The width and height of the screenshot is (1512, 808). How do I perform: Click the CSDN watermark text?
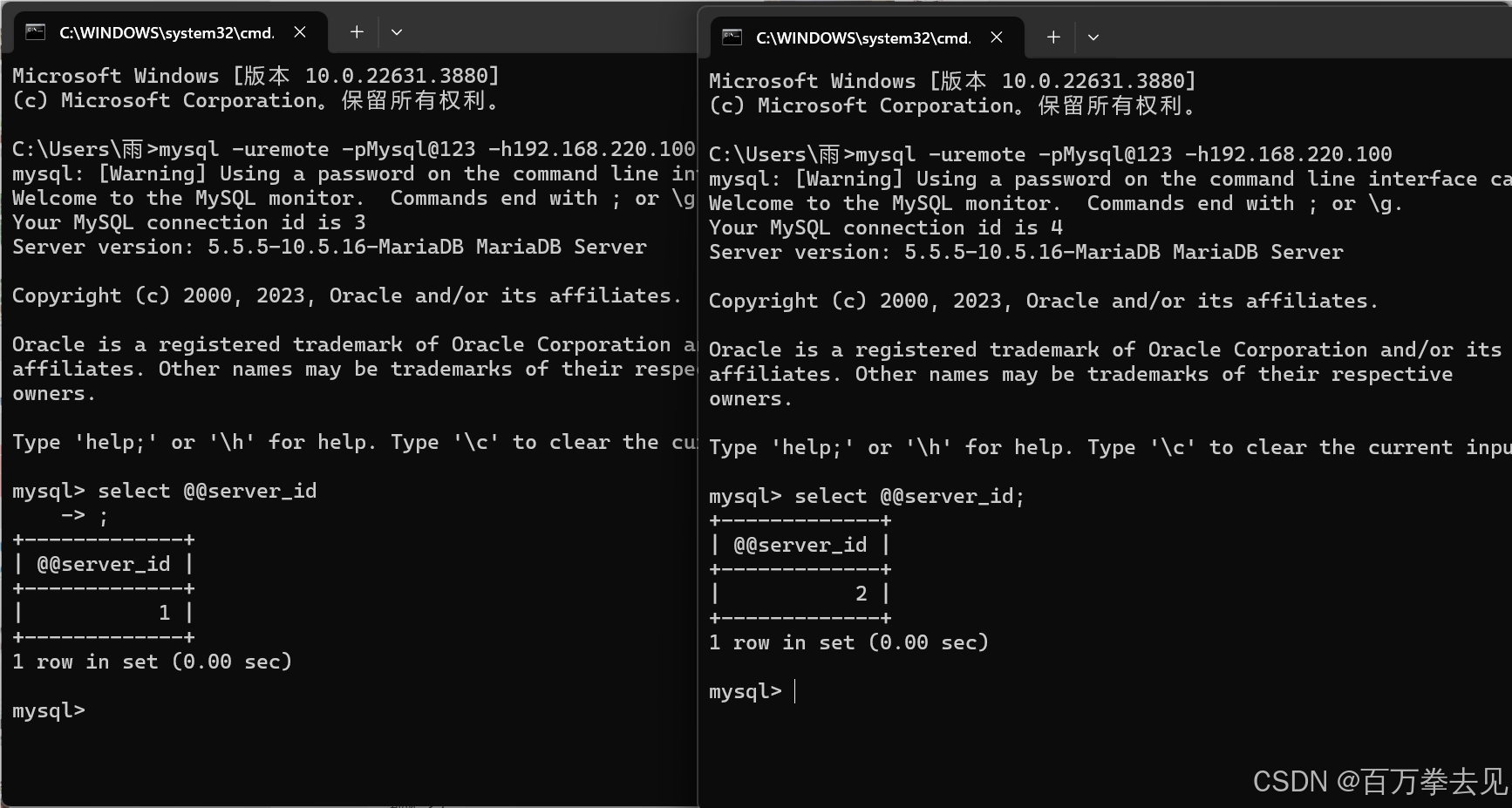click(x=1379, y=781)
